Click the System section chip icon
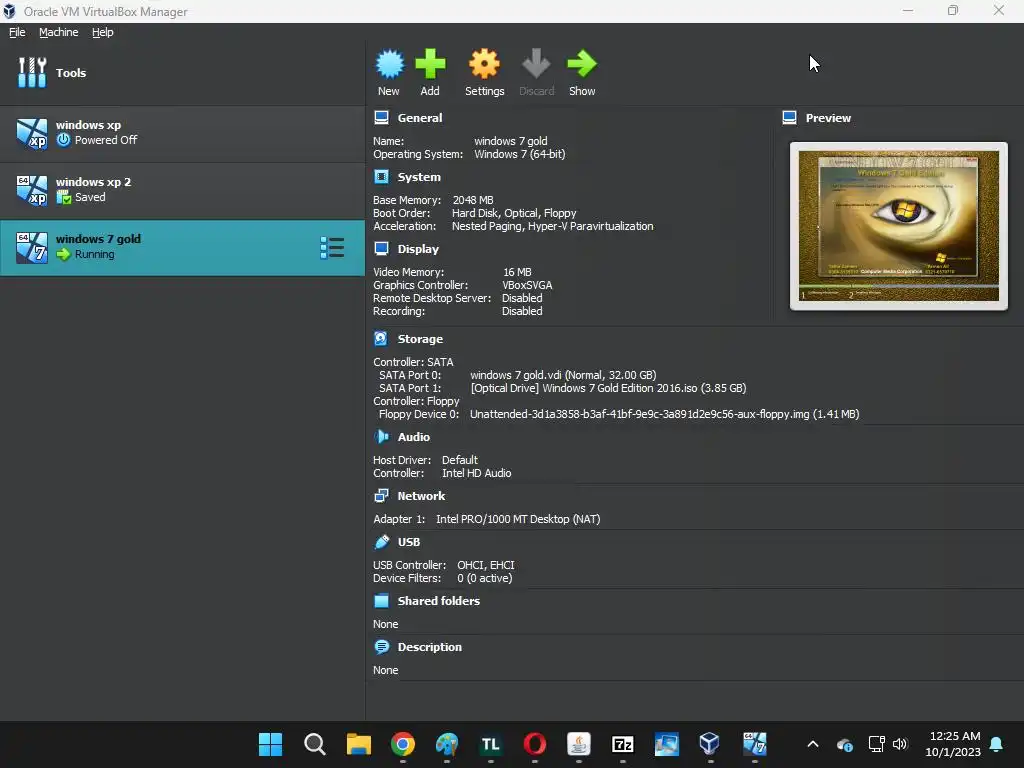 [381, 177]
